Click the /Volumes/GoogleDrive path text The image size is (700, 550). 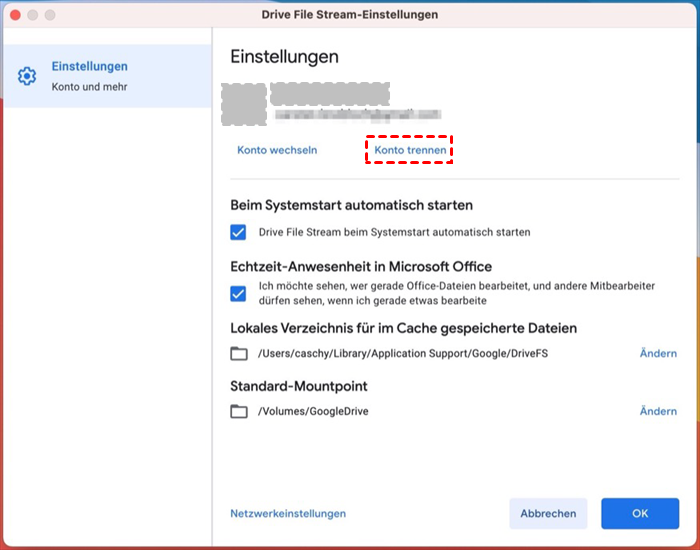pyautogui.click(x=313, y=412)
